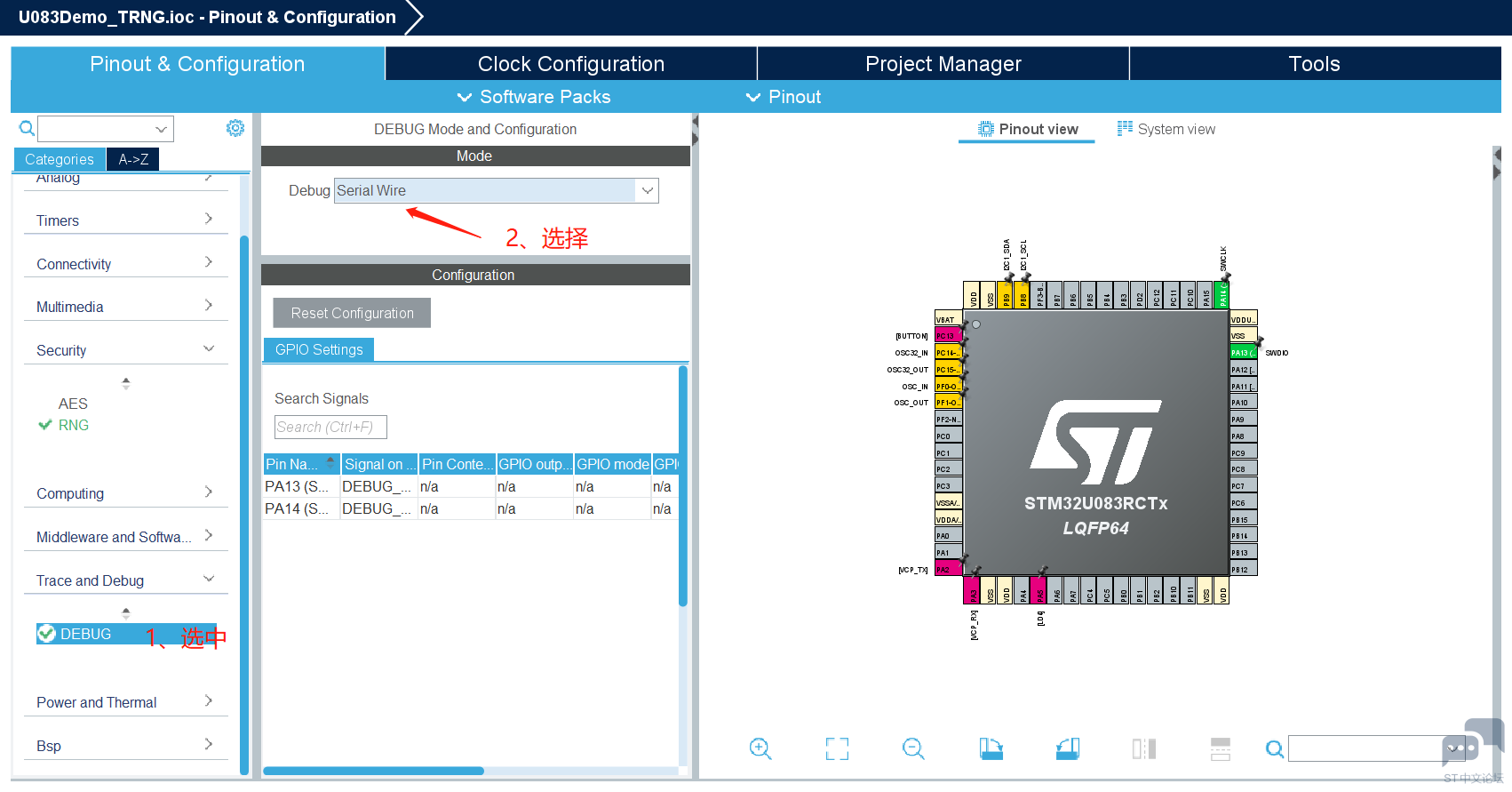Screen dimensions: 1512x792
Task: Switch to Clock Configuration tab
Action: [x=571, y=64]
